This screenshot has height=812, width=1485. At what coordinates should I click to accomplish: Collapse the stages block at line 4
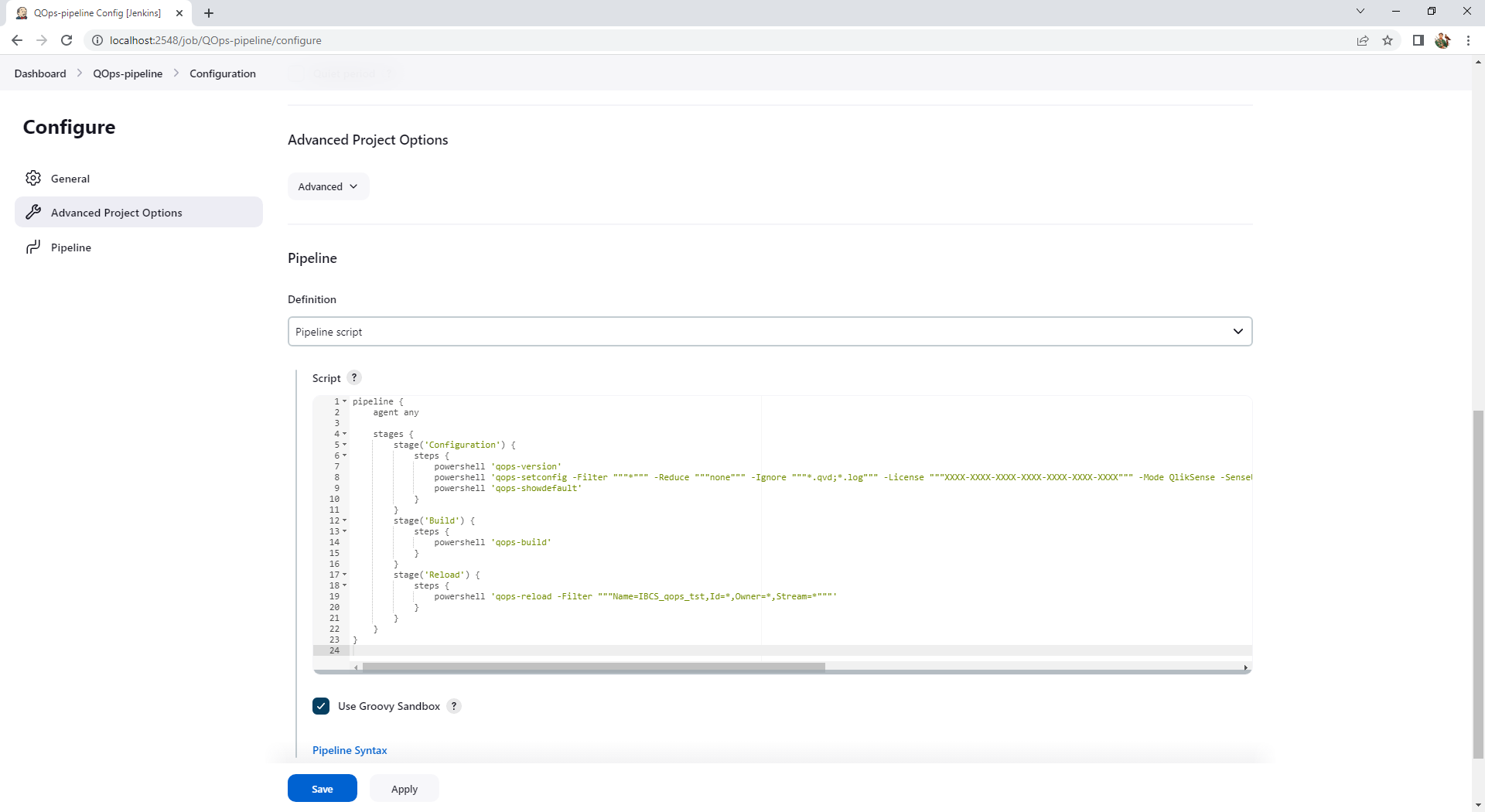345,434
